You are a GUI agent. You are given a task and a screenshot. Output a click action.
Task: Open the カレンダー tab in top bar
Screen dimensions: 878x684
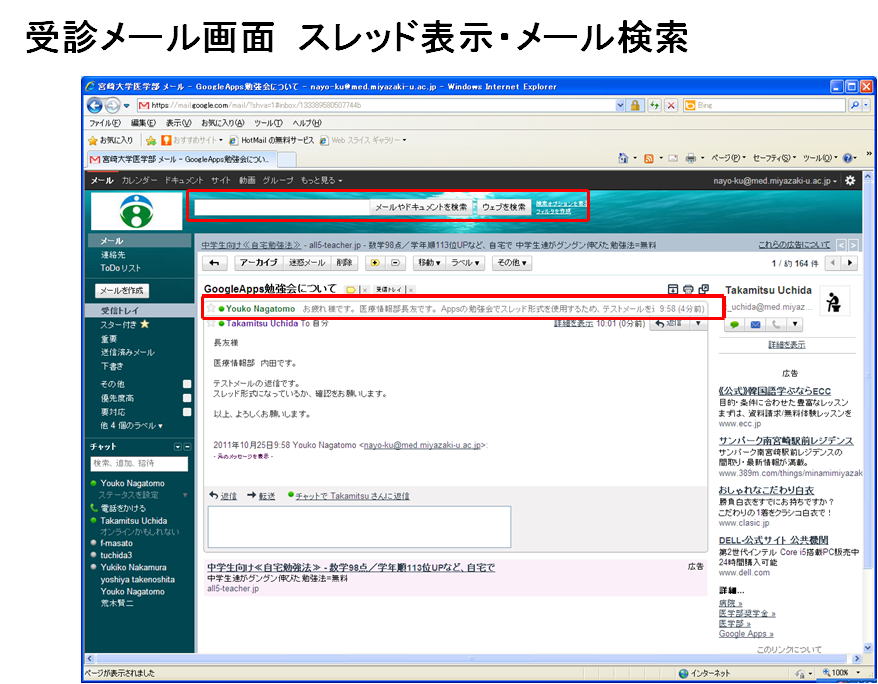(139, 181)
